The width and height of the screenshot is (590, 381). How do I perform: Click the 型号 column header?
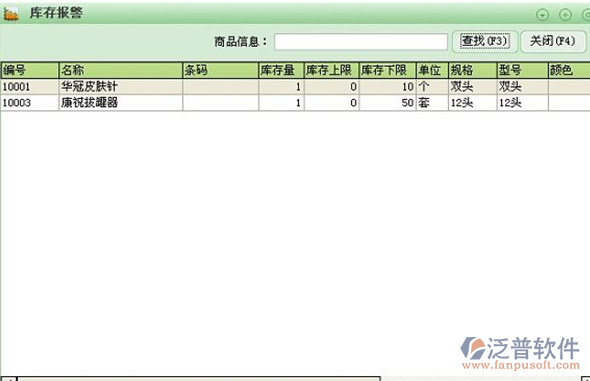coord(523,70)
